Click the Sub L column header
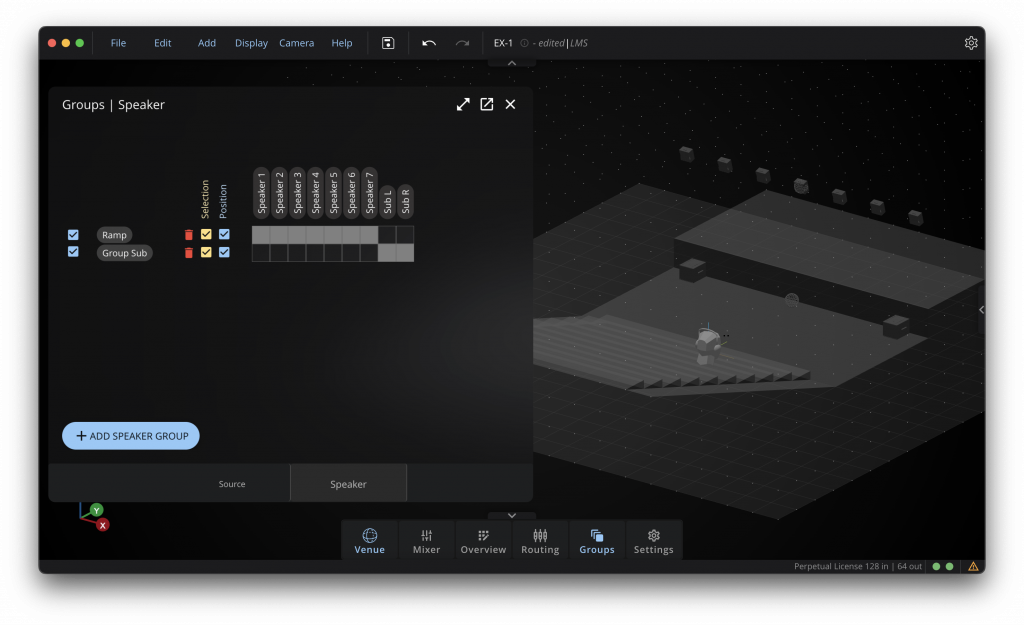The height and width of the screenshot is (625, 1024). click(x=387, y=200)
